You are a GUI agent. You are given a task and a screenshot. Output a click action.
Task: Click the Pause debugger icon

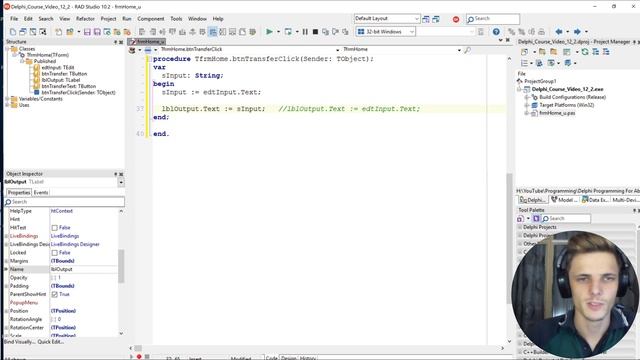(x=305, y=31)
